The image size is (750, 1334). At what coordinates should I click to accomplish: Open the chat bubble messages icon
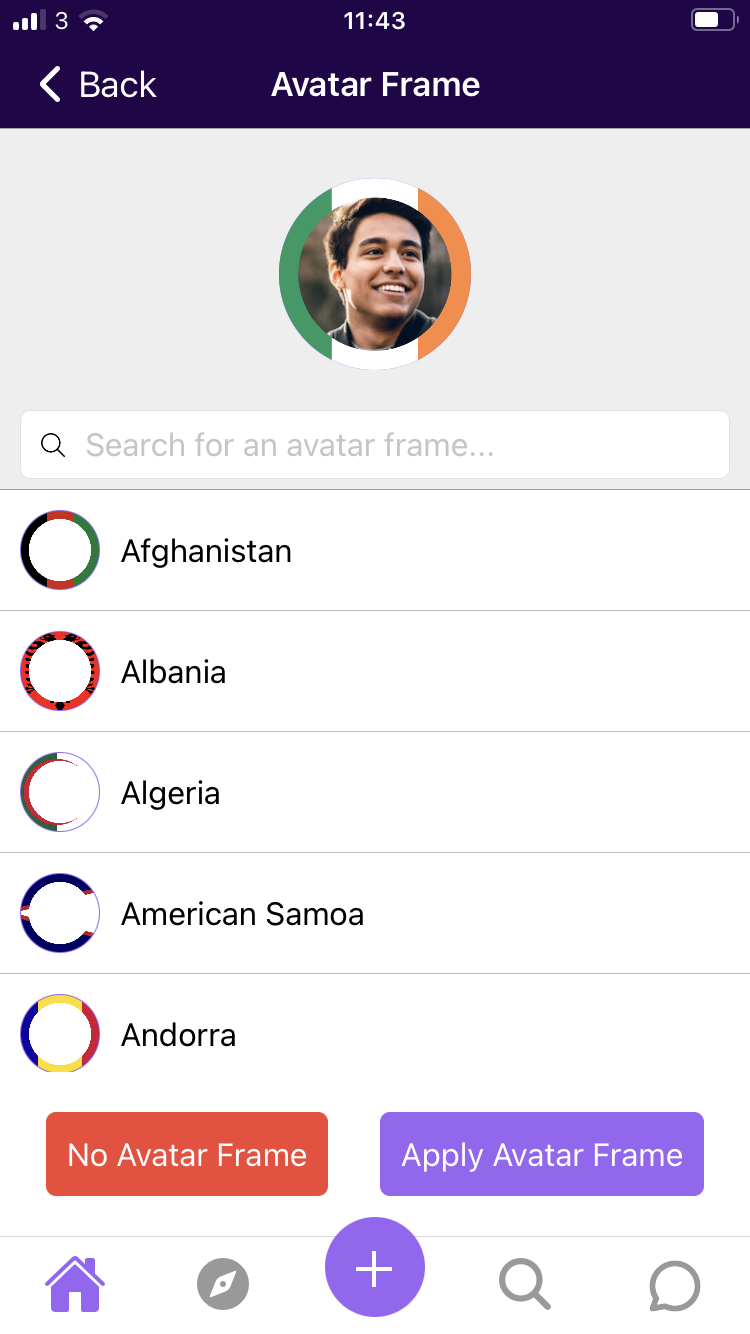tap(674, 1285)
